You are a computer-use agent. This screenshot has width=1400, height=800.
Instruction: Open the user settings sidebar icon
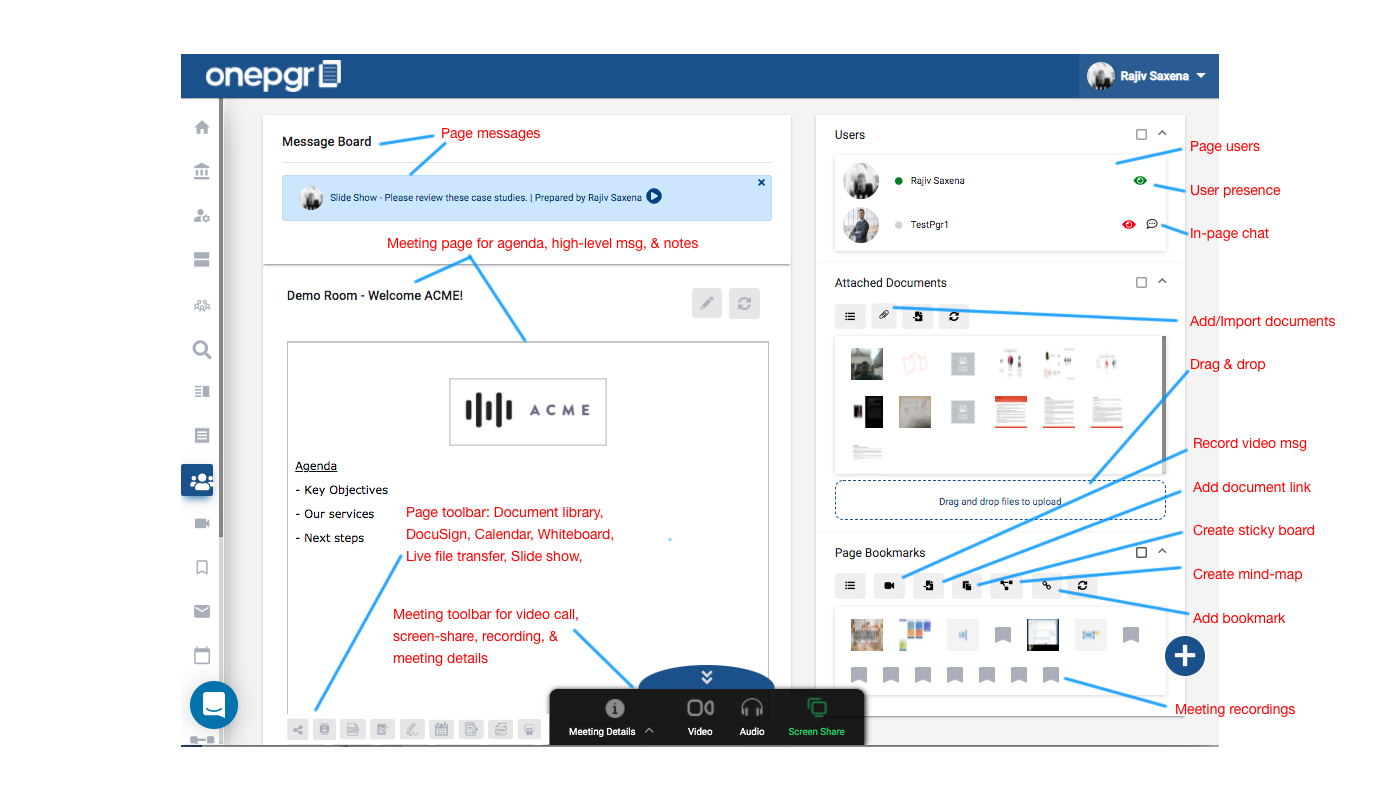[x=202, y=215]
